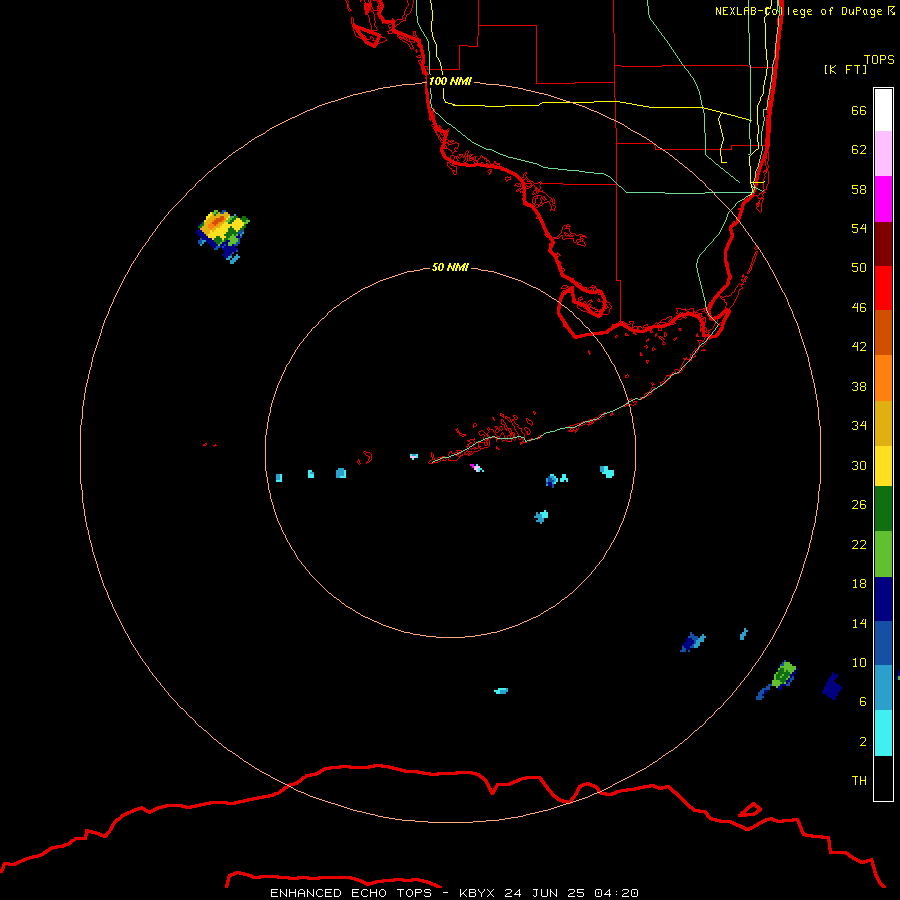Click the black TH threshold swatch
900x900 pixels.
tap(883, 778)
